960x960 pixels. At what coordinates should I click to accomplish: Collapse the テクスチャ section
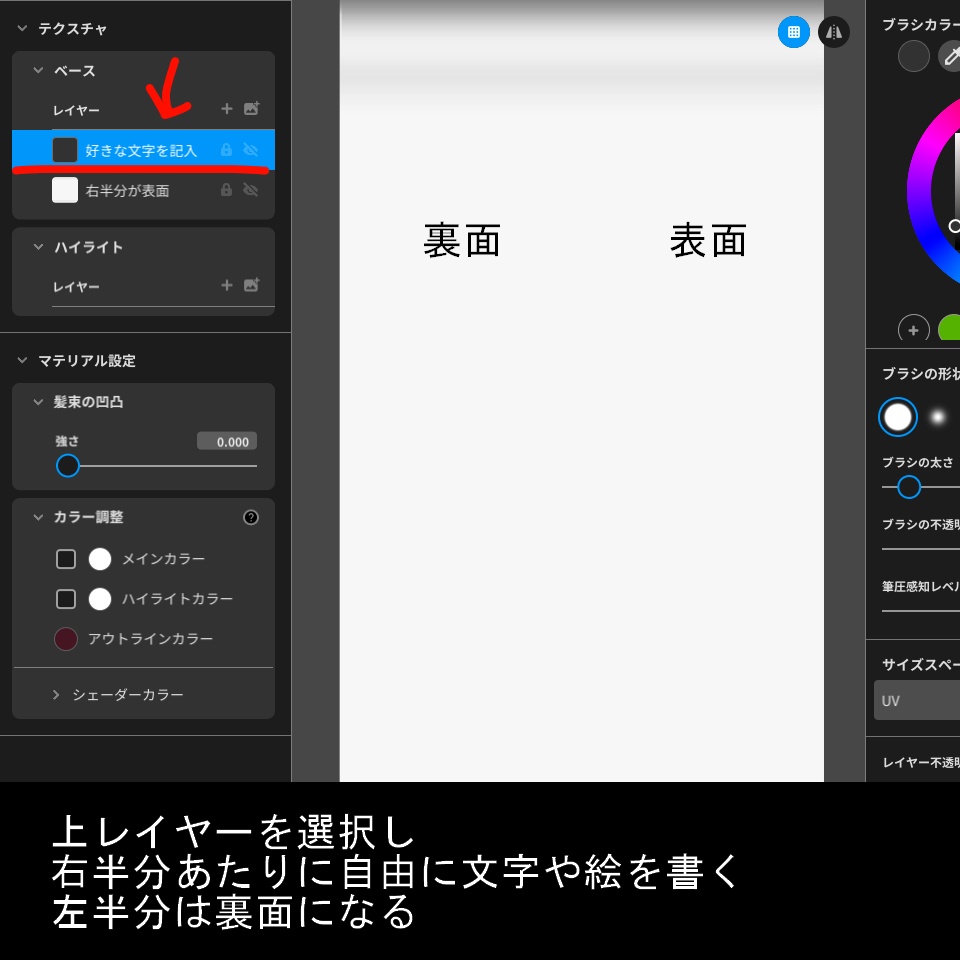click(22, 29)
